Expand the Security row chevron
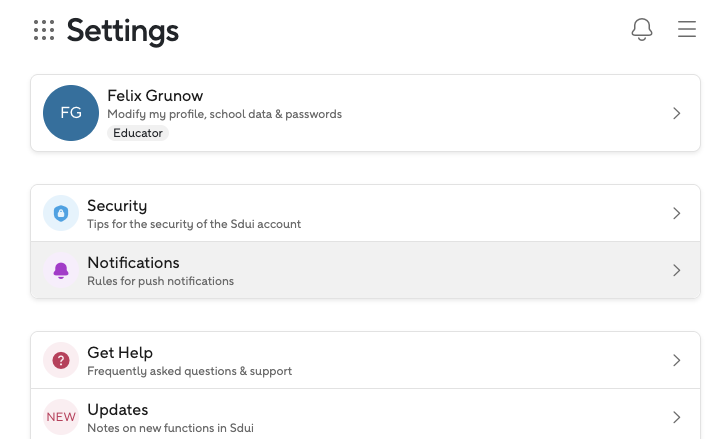Image resolution: width=727 pixels, height=439 pixels. click(677, 213)
